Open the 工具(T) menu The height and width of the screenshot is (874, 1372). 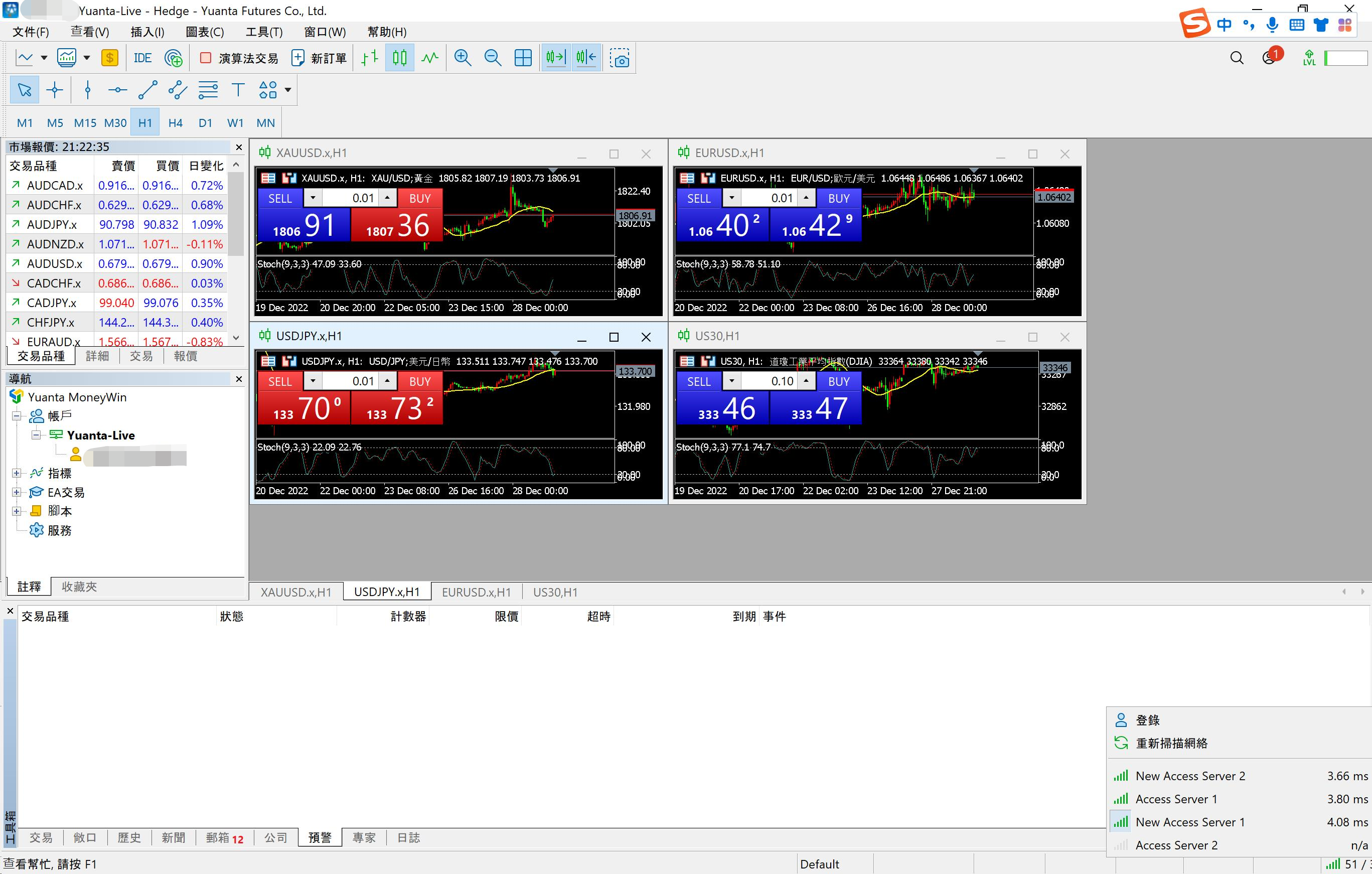[264, 32]
